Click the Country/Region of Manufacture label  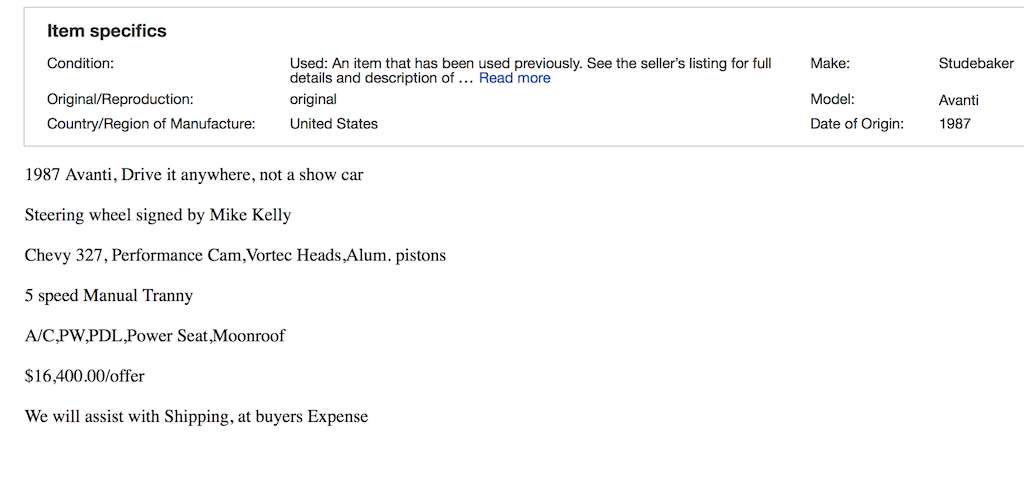151,124
